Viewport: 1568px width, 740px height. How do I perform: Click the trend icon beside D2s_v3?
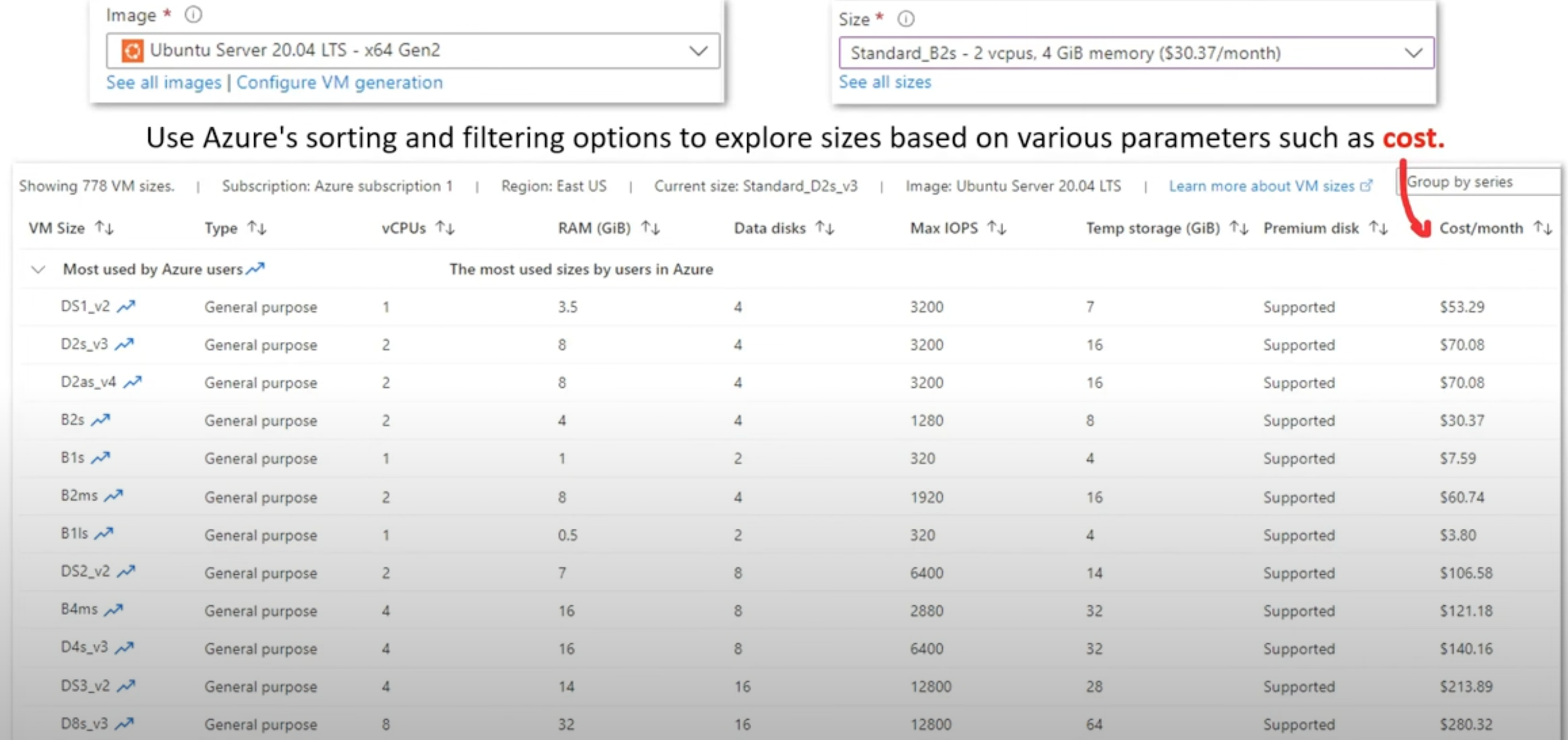coord(124,344)
